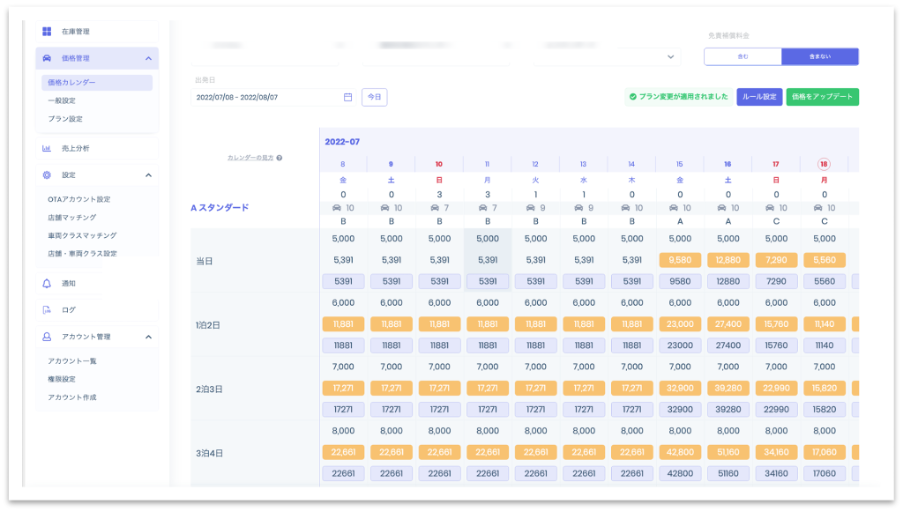The height and width of the screenshot is (512, 904).
Task: Open 一般設定 in the sidebar
Action: (62, 100)
